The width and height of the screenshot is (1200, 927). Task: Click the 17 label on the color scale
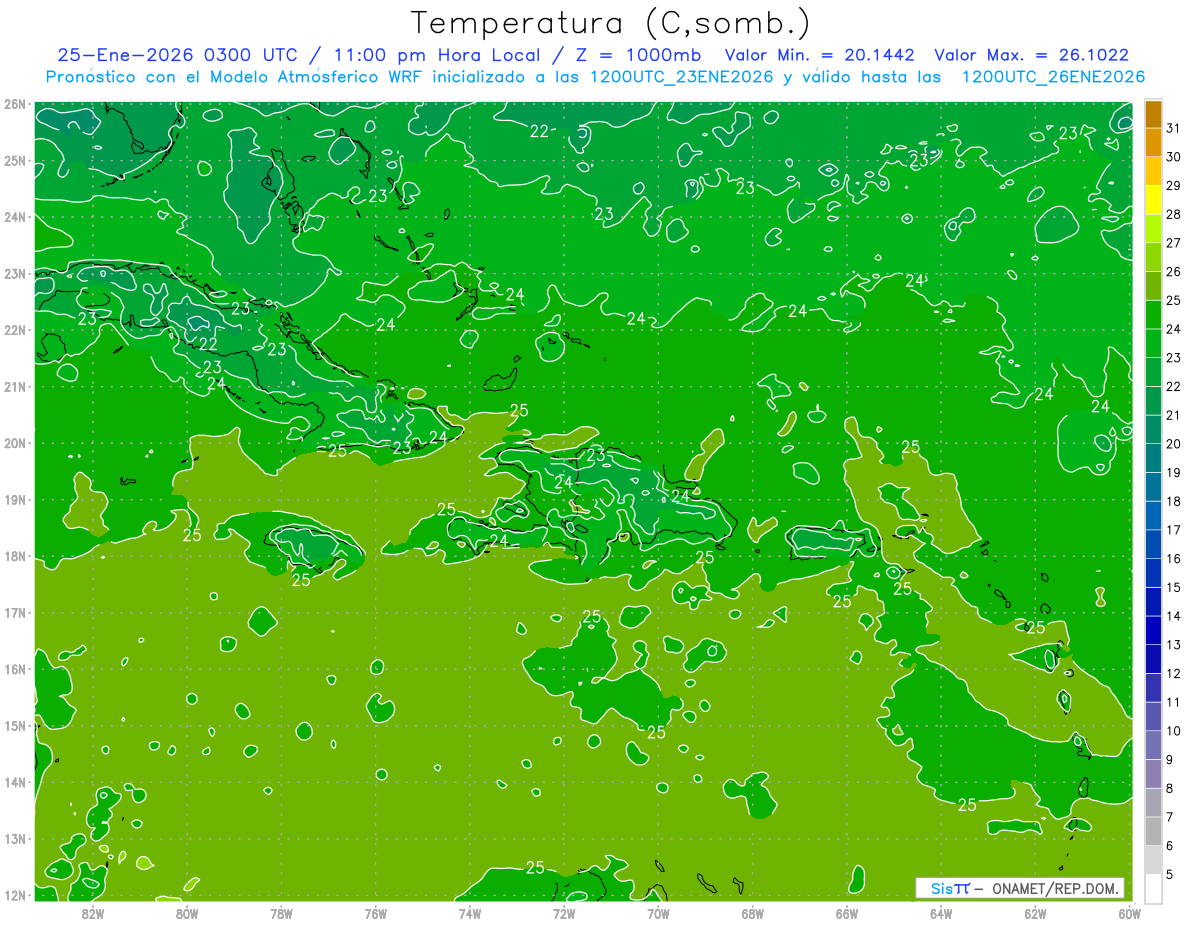(x=1173, y=529)
